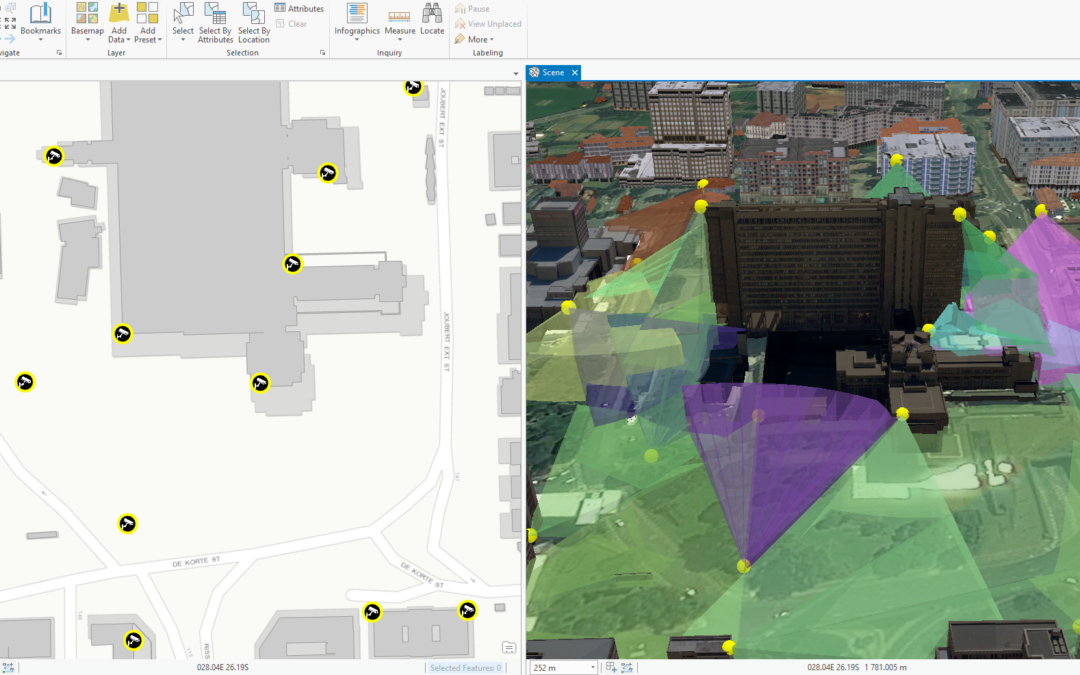This screenshot has height=675, width=1080.
Task: Click the 1 781.005 m elevation readout
Action: click(886, 667)
